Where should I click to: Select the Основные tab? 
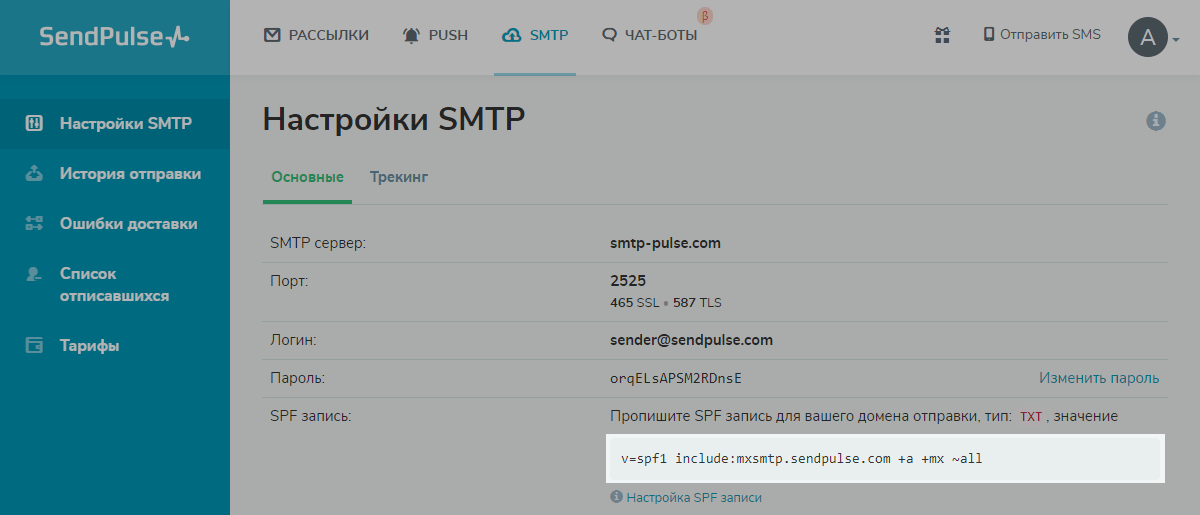[x=307, y=177]
